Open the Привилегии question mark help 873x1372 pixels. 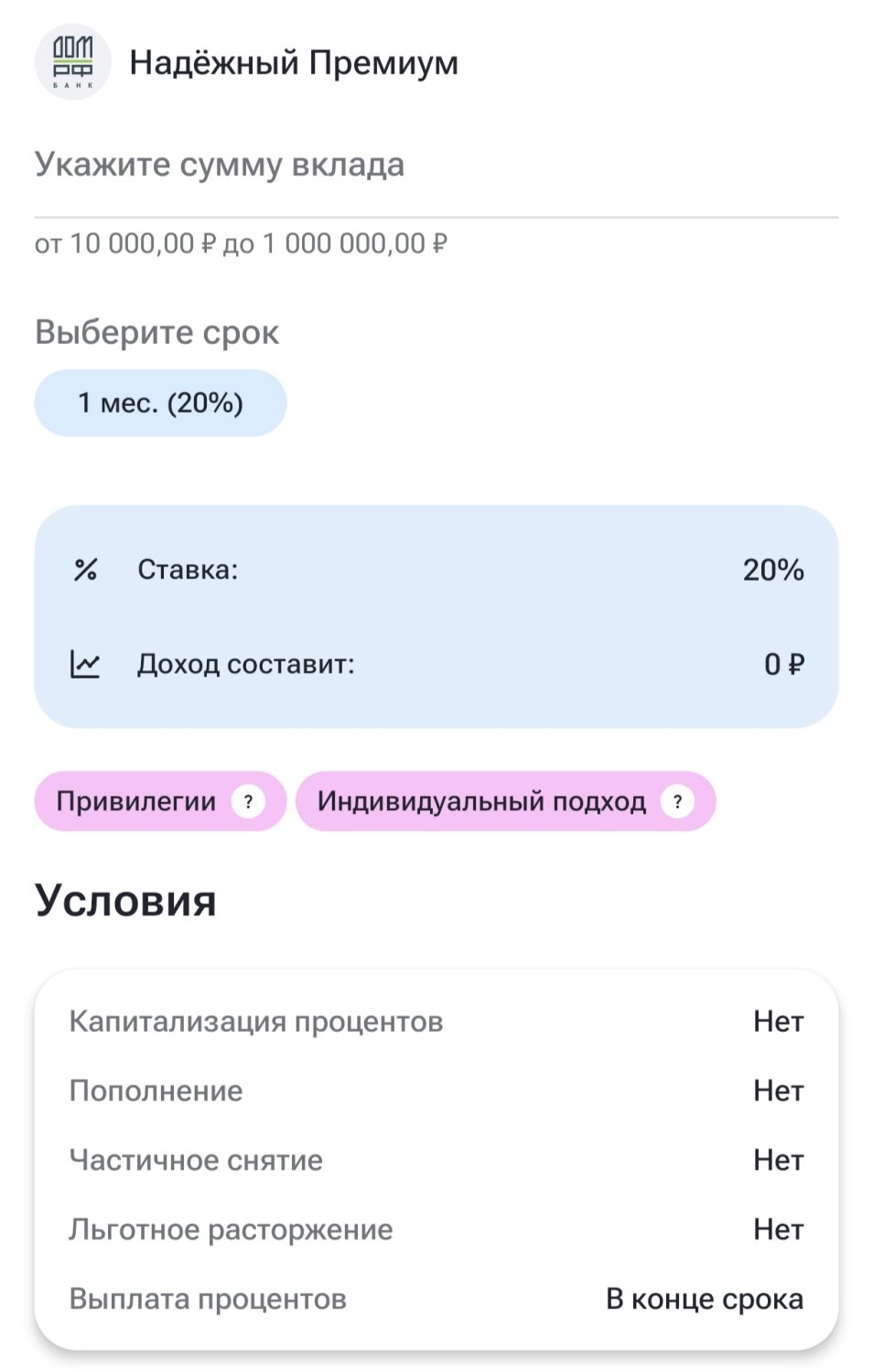click(248, 802)
